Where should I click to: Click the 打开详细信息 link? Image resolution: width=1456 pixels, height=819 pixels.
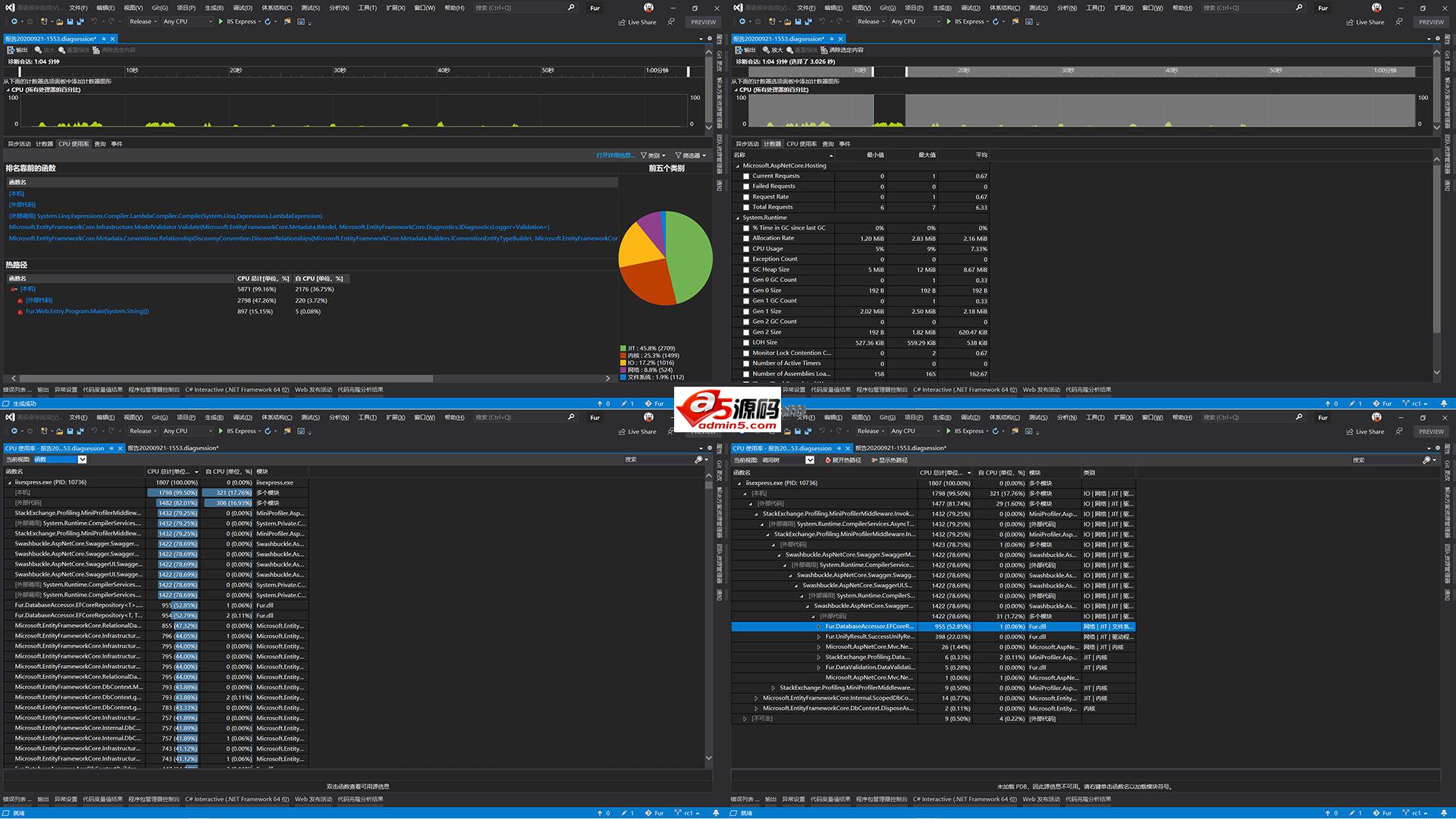[614, 155]
